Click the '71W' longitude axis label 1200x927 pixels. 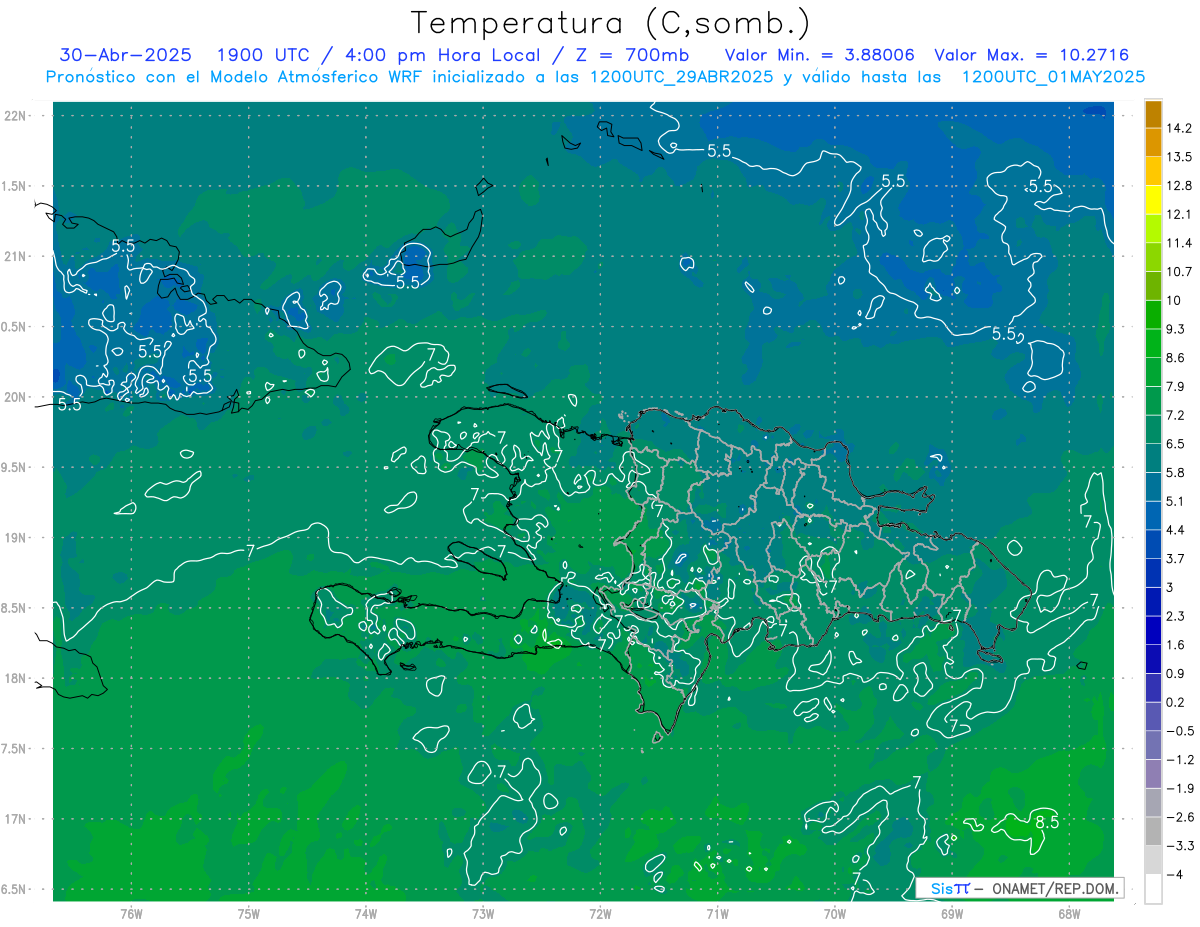tap(717, 913)
